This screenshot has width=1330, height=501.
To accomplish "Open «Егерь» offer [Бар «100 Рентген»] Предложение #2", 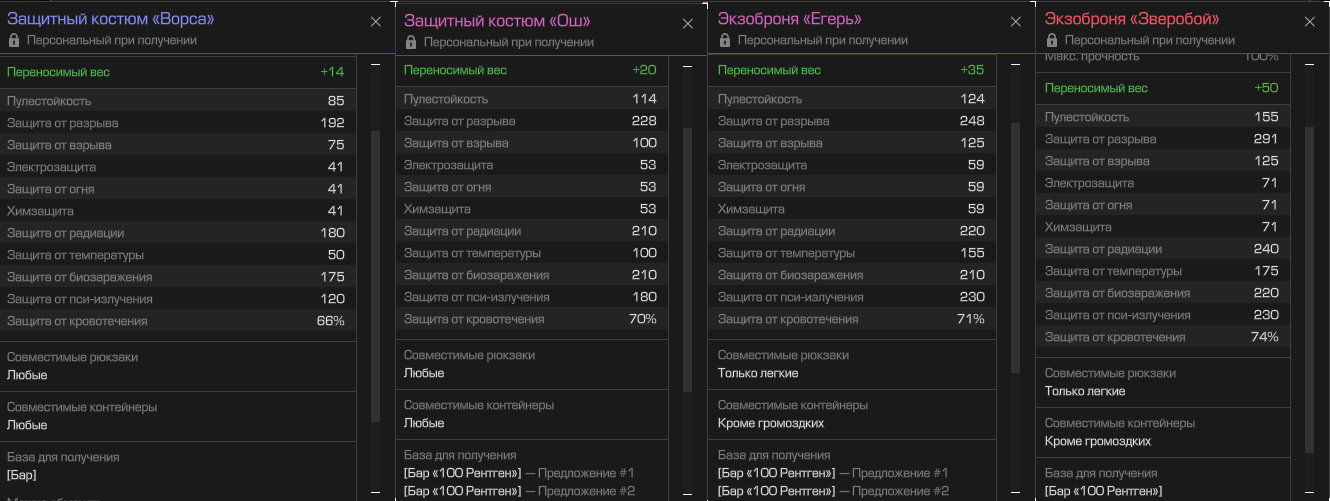I will [x=833, y=491].
